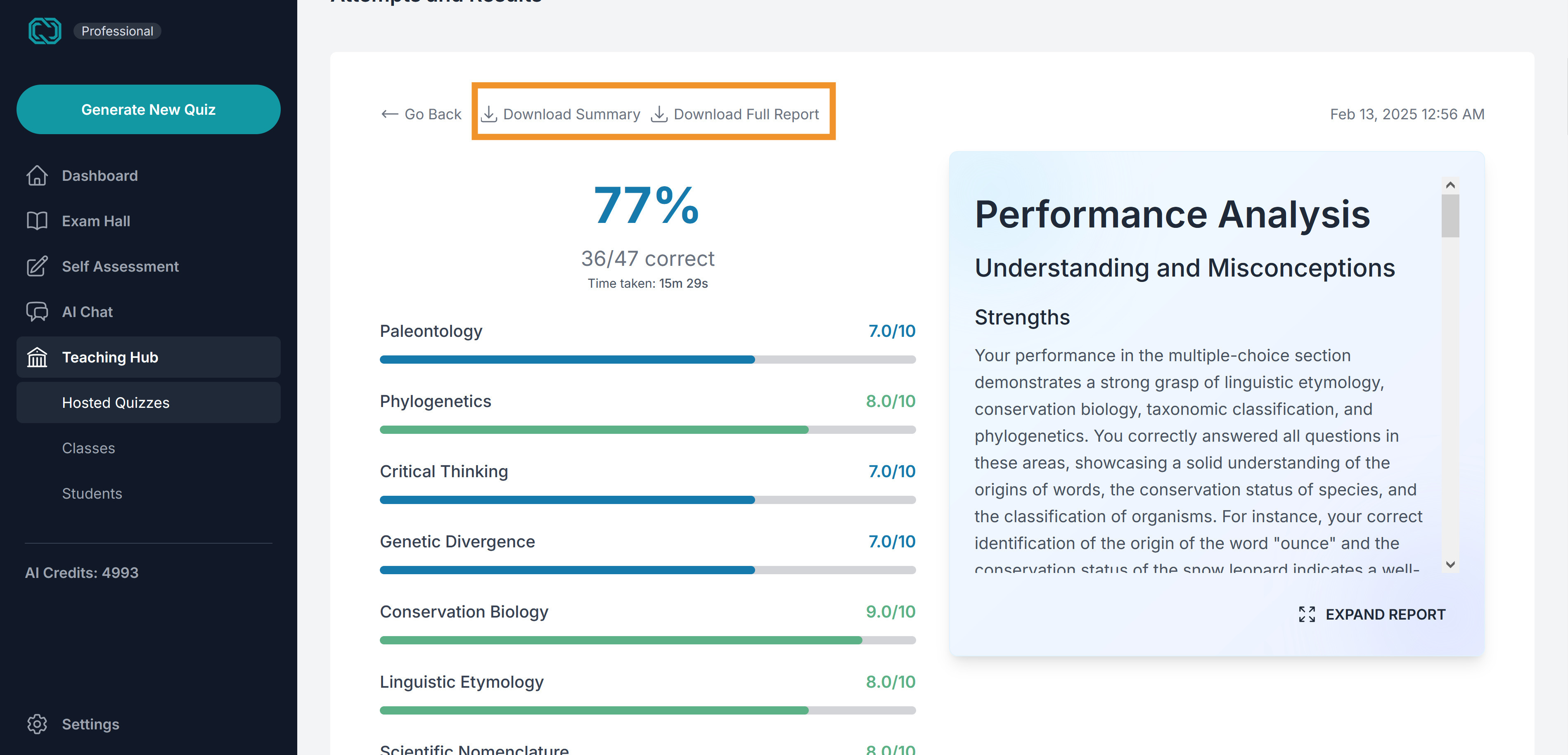Click the Paleontology 7.0/10 score
The width and height of the screenshot is (1568, 755).
(x=892, y=331)
